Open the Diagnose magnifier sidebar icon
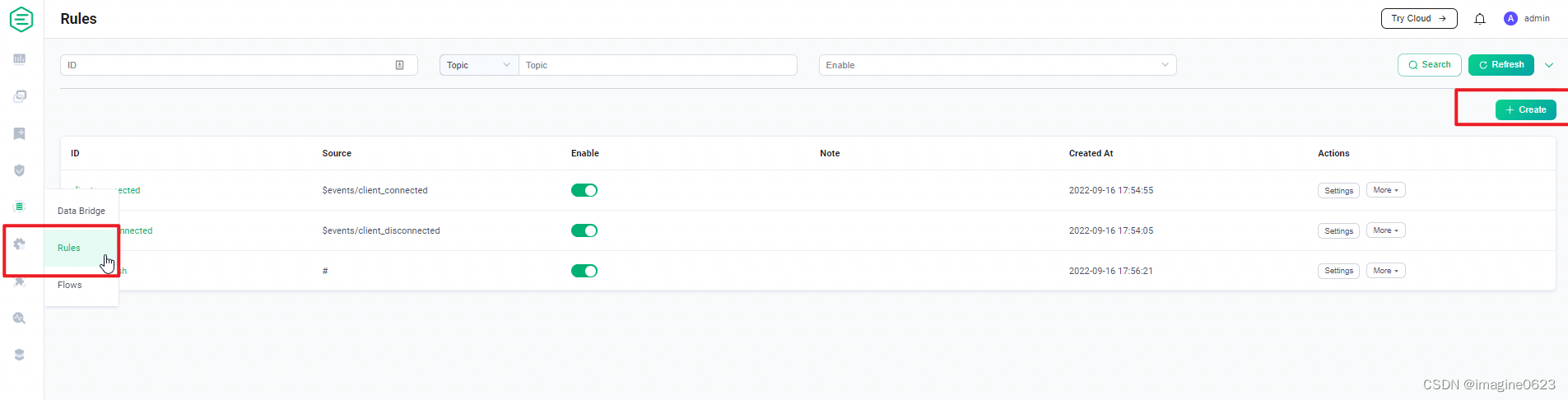Viewport: 1568px width, 400px height. pyautogui.click(x=20, y=319)
